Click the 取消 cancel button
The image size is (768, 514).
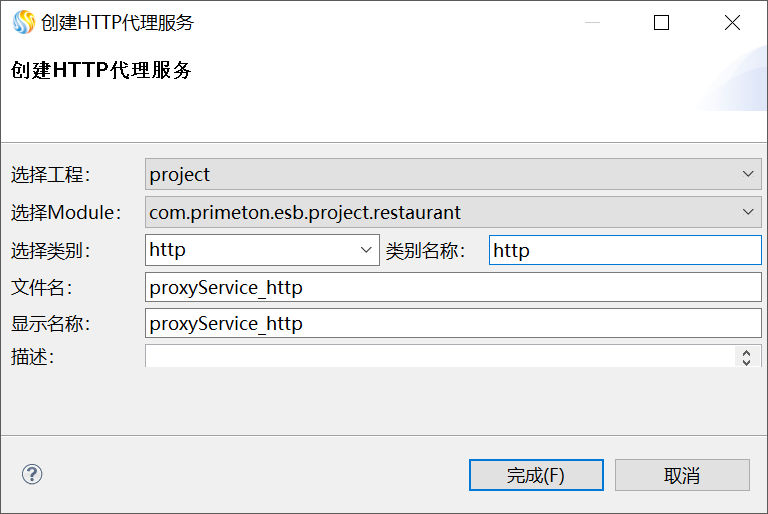pyautogui.click(x=682, y=475)
